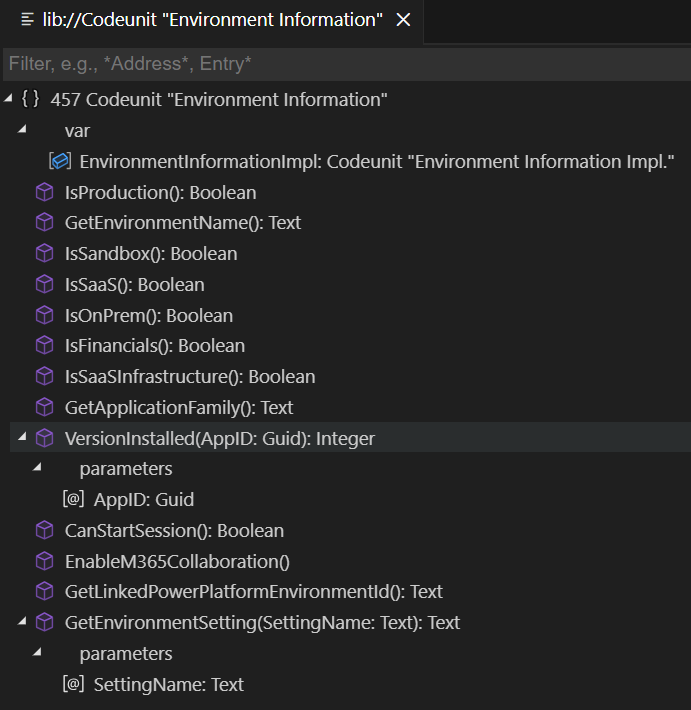
Task: Collapse parameters under VersionInstalled
Action: click(x=37, y=469)
